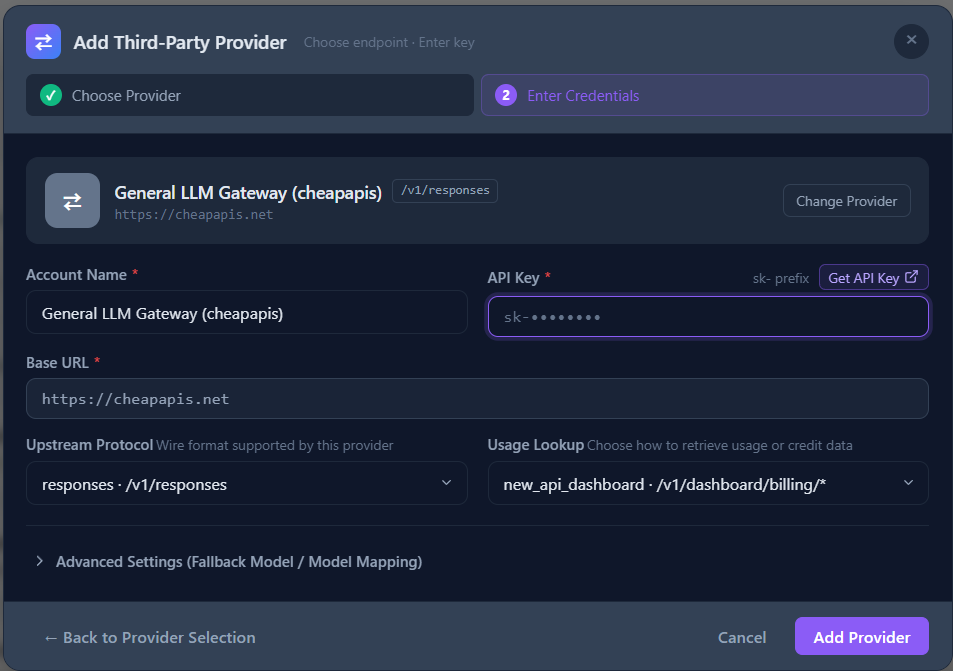Open the Upstream Protocol dropdown
Image resolution: width=953 pixels, height=671 pixels.
(247, 484)
